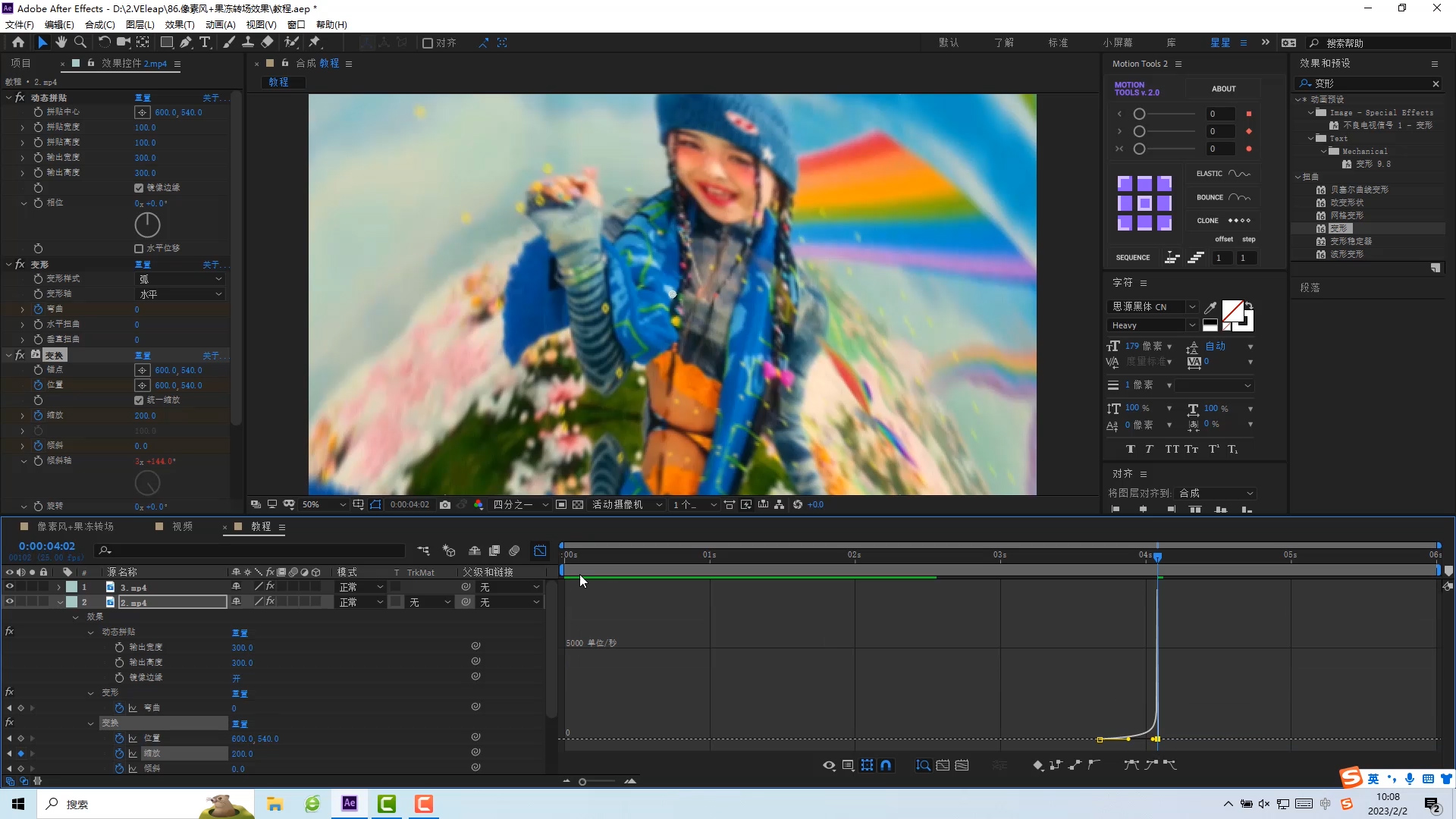Screen dimensions: 1456x819
Task: Open 变形轴 dropdown showing 水平
Action: (180, 294)
